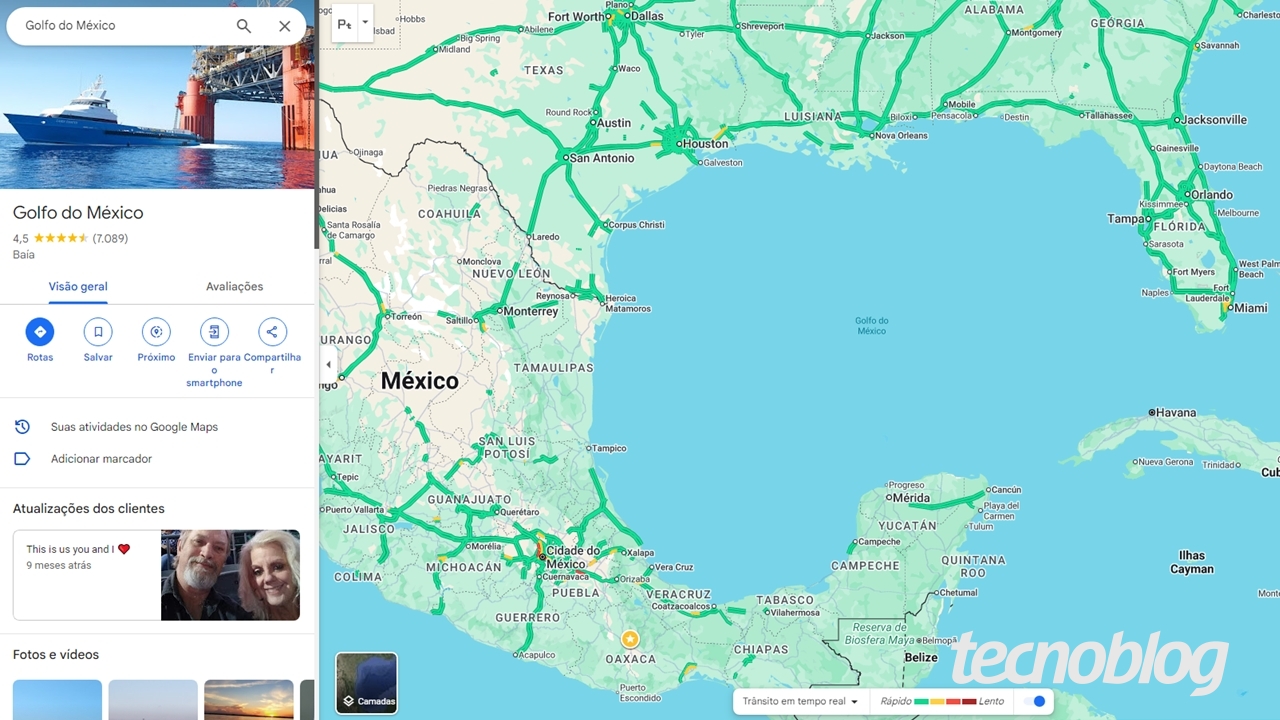Open the couple photo update thumbnail

[230, 575]
